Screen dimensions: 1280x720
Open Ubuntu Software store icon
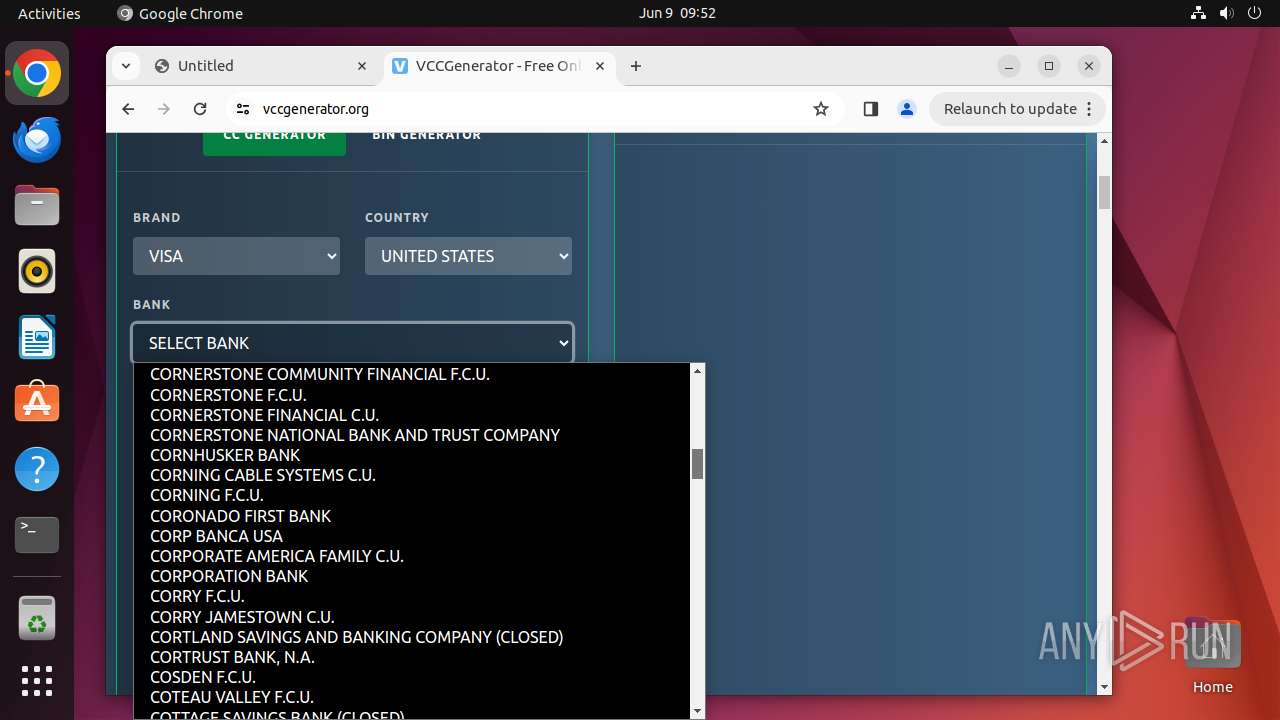(x=37, y=403)
